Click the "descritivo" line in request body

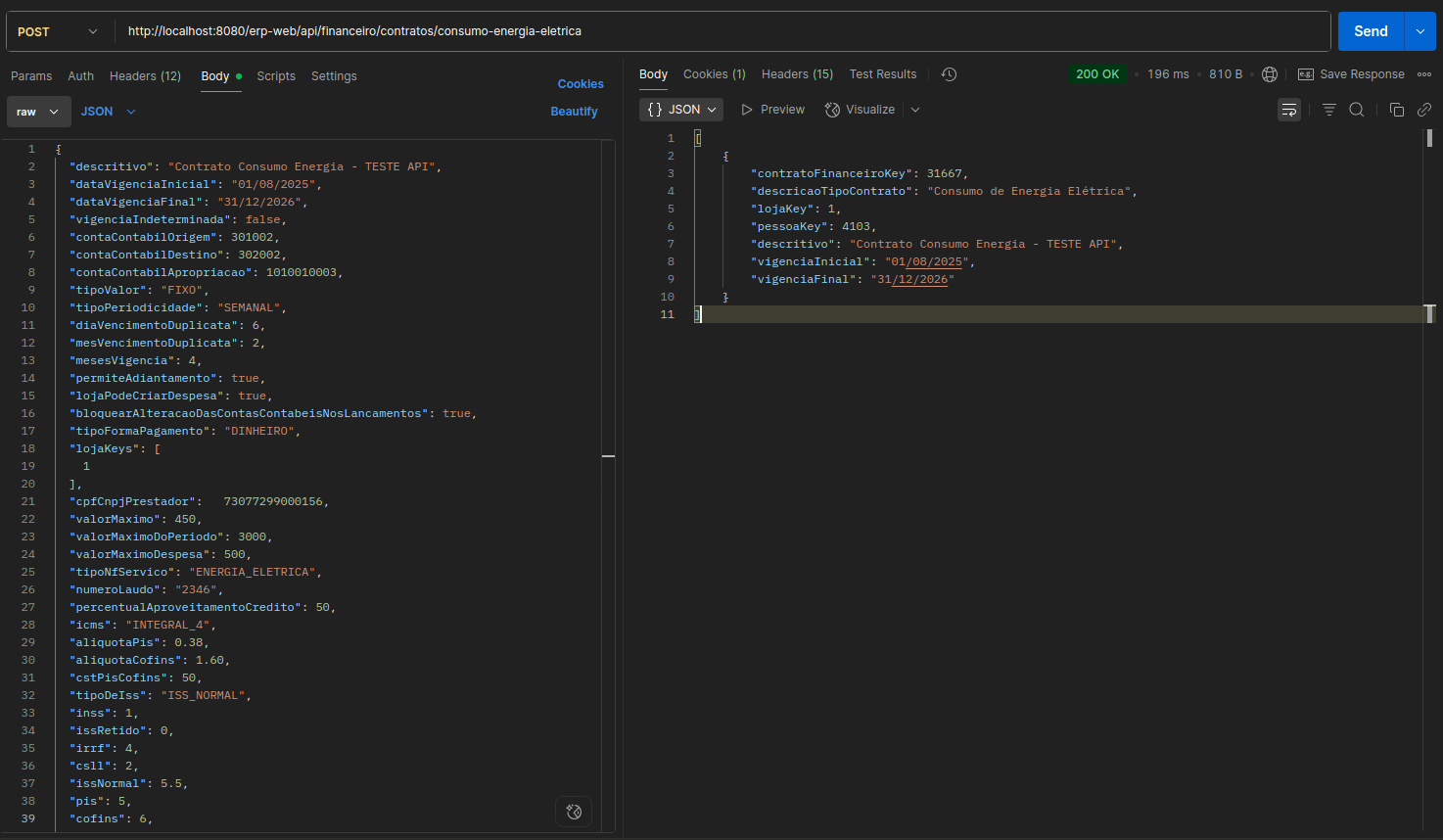pos(256,166)
